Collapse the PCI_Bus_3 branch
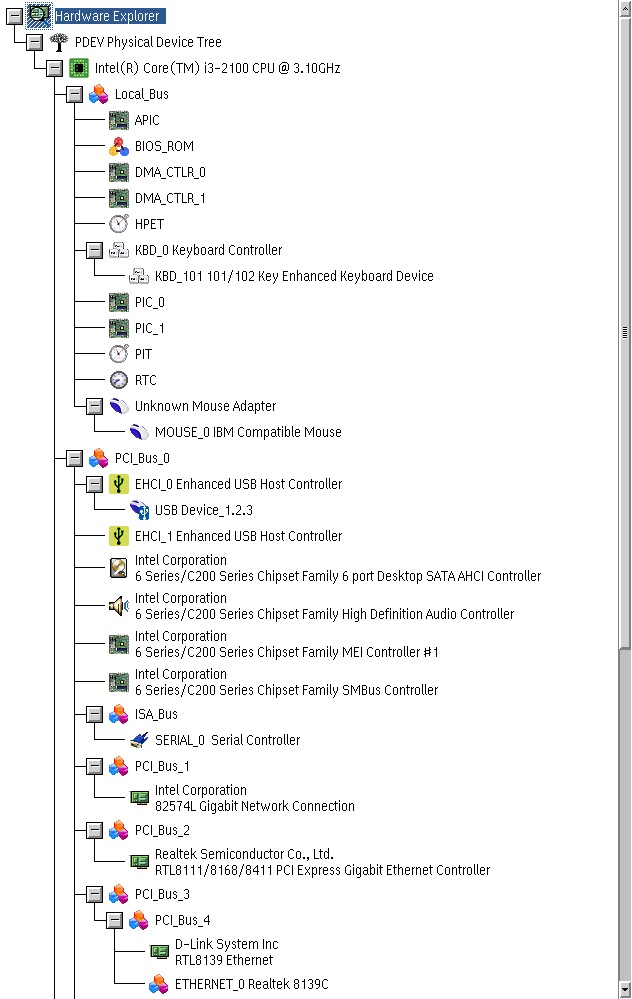Viewport: 632px width, 999px height. pyautogui.click(x=94, y=895)
